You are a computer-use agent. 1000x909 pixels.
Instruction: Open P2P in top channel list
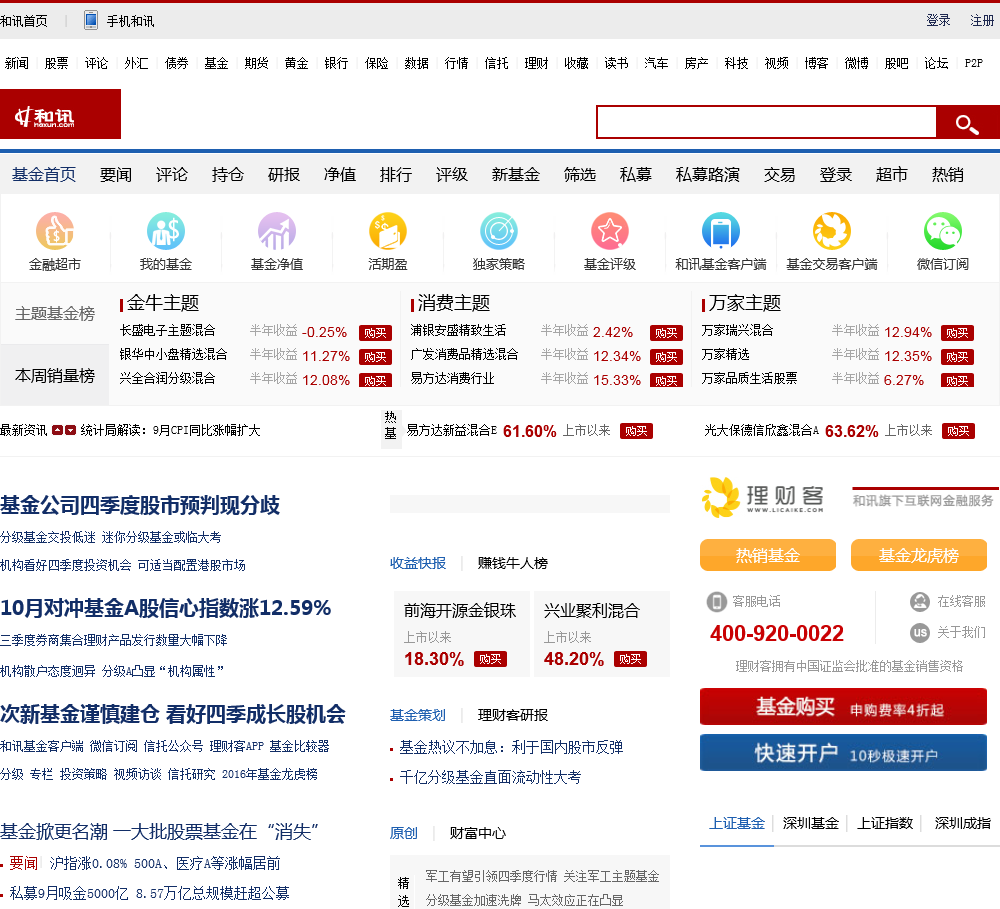(973, 63)
